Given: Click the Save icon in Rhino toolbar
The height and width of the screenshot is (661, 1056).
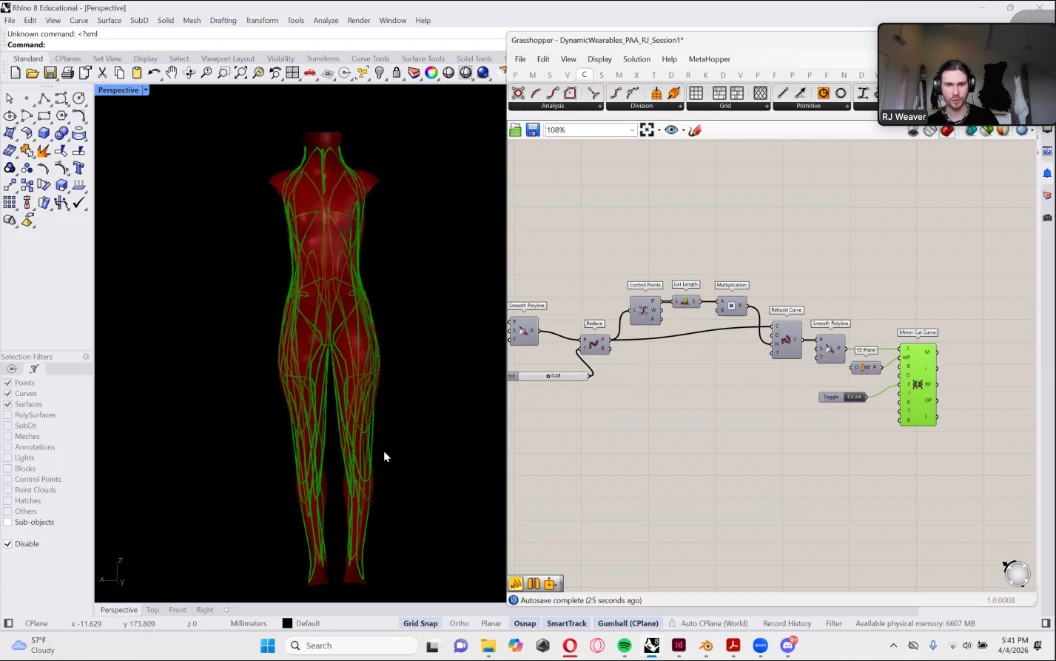Looking at the screenshot, I should coord(50,73).
